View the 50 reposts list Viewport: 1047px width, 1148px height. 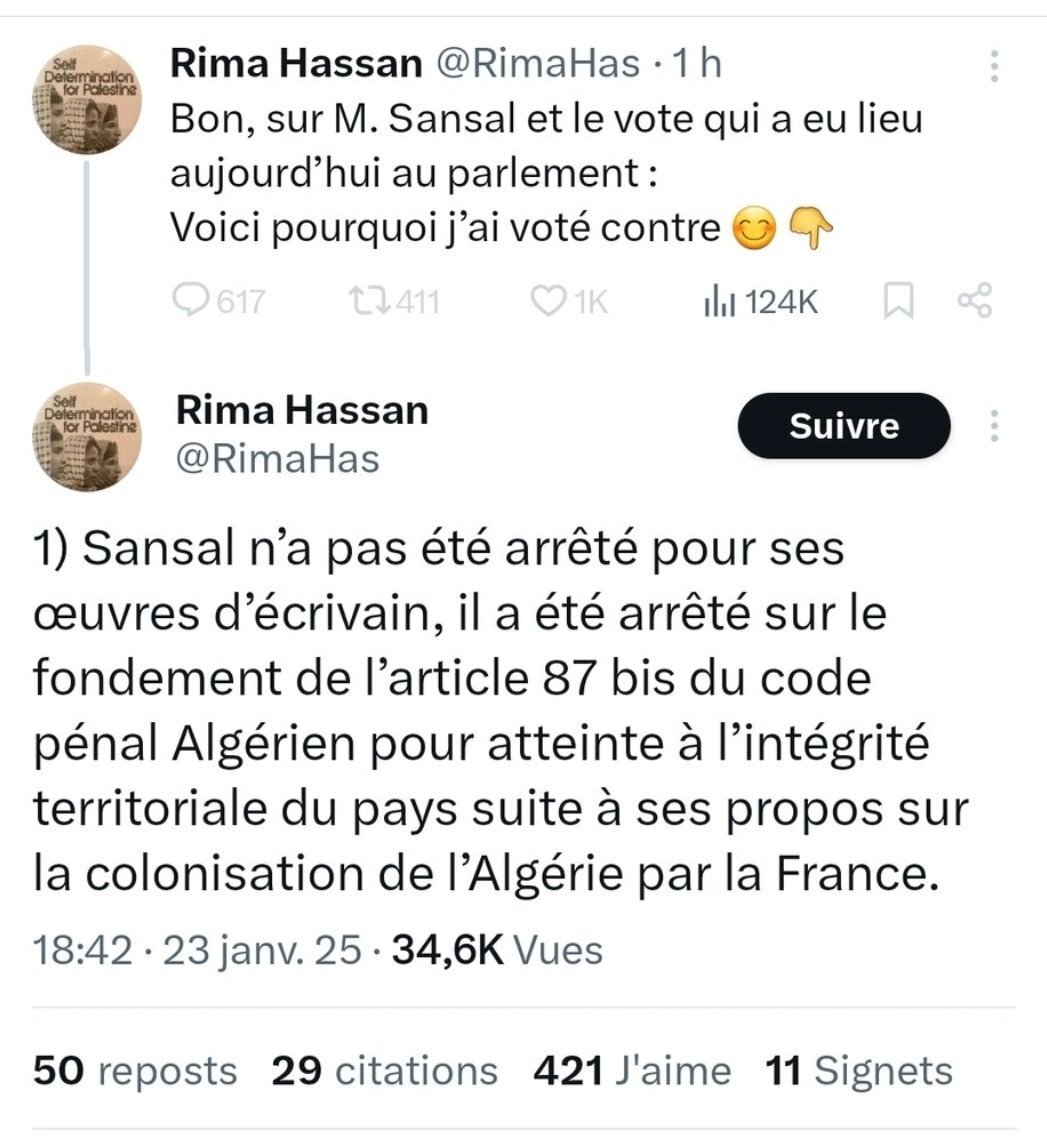click(136, 1071)
